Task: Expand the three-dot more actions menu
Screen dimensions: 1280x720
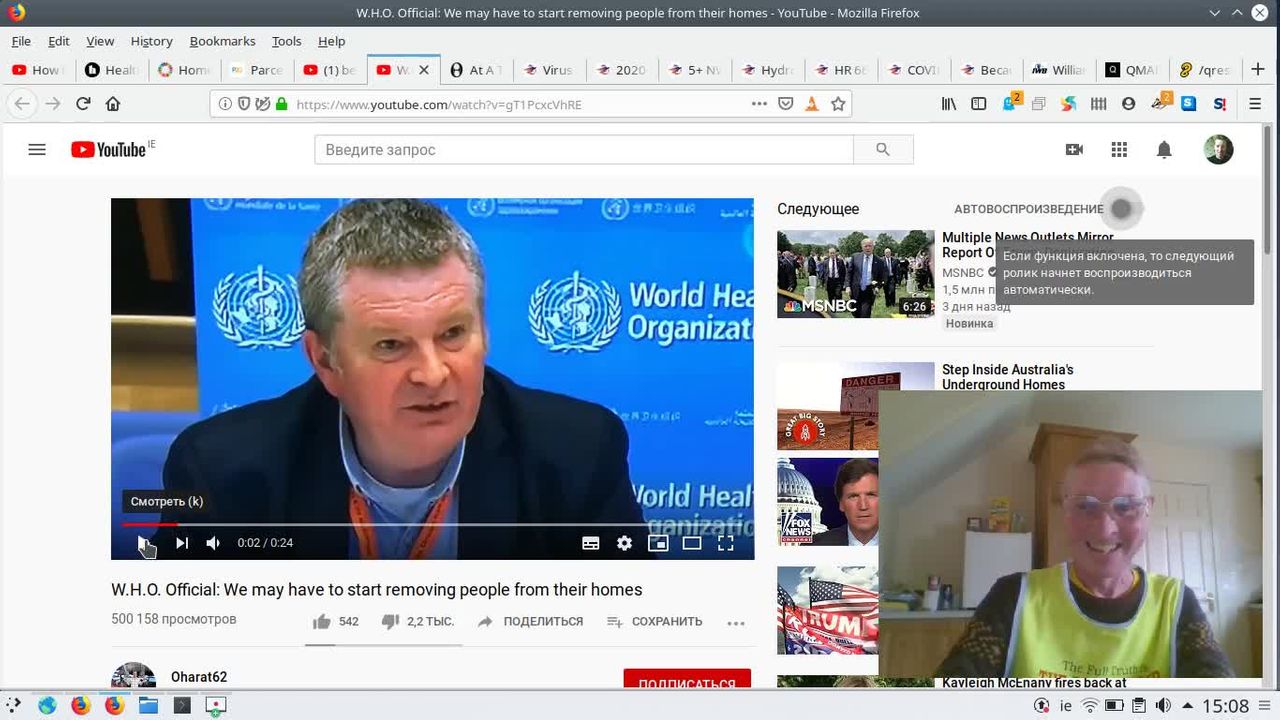Action: coord(736,623)
